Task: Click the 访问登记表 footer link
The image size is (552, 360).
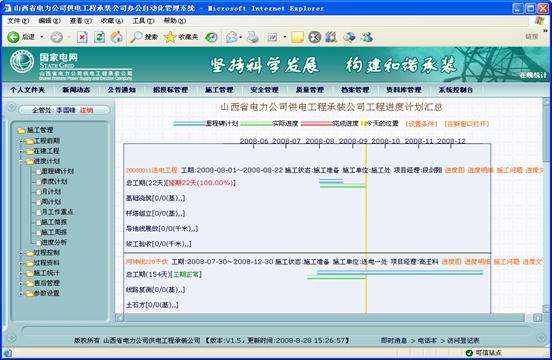Action: pos(463,341)
